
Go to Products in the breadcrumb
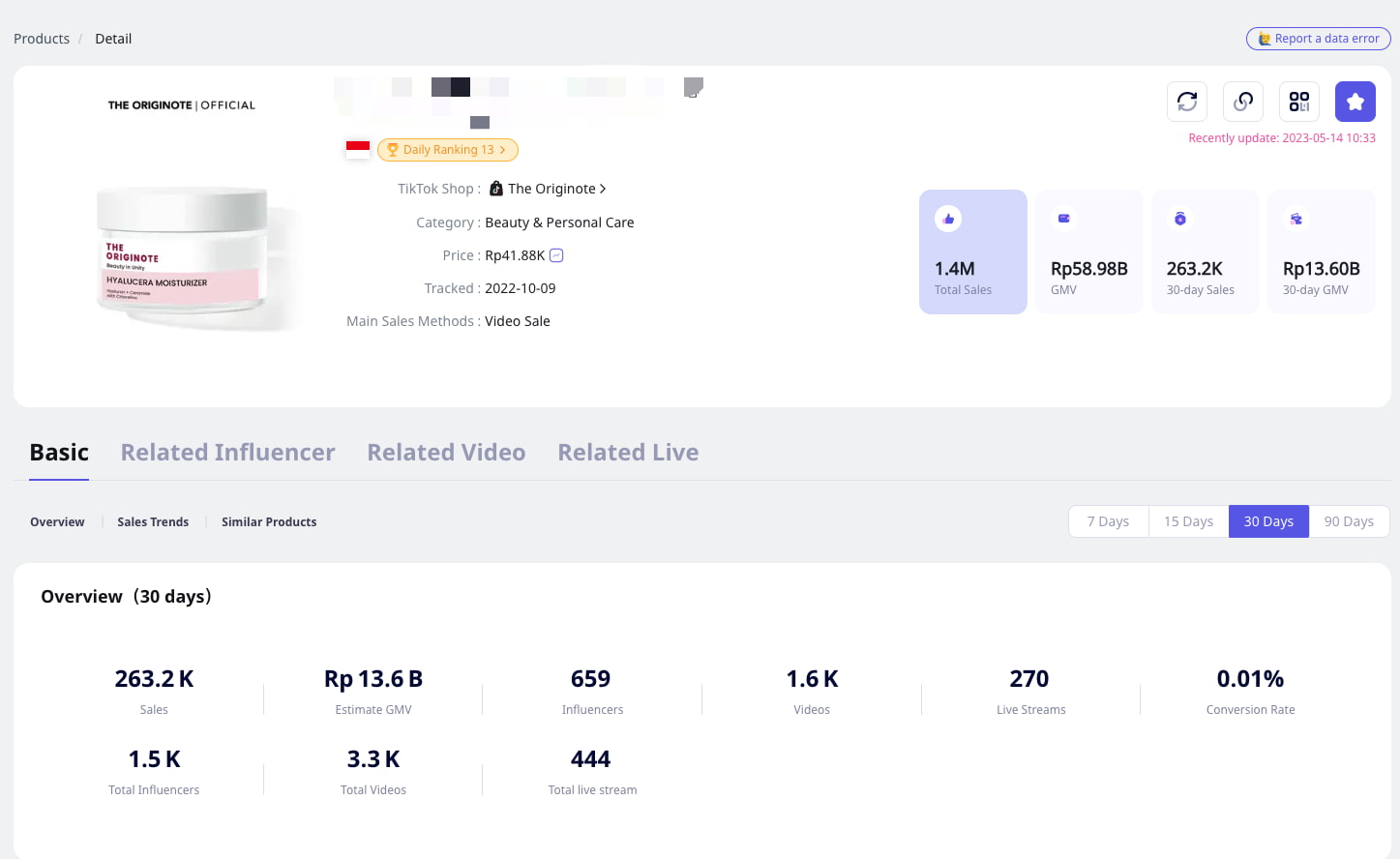click(42, 39)
